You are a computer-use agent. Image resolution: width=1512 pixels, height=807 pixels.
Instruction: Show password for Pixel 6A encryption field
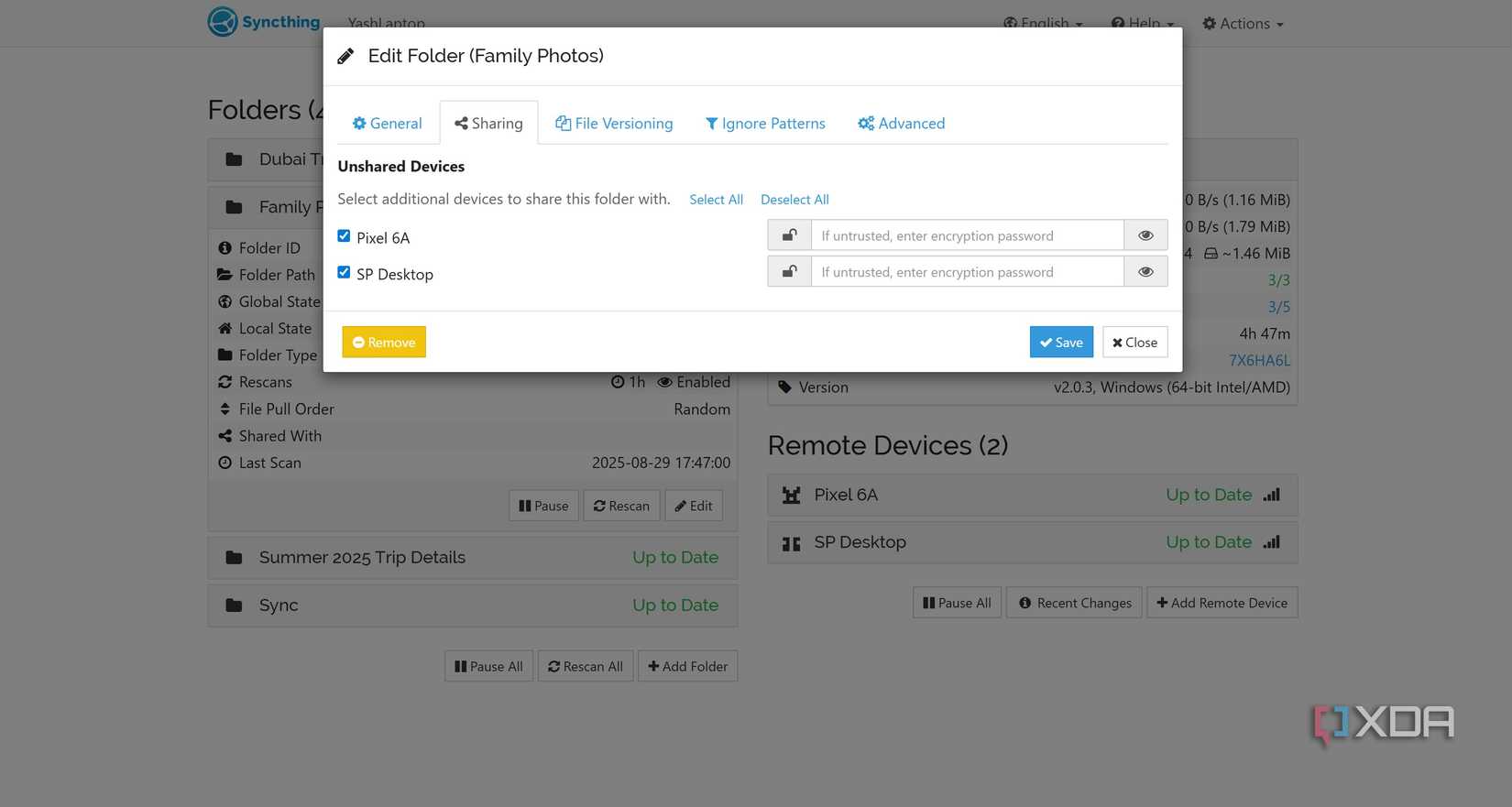1145,235
